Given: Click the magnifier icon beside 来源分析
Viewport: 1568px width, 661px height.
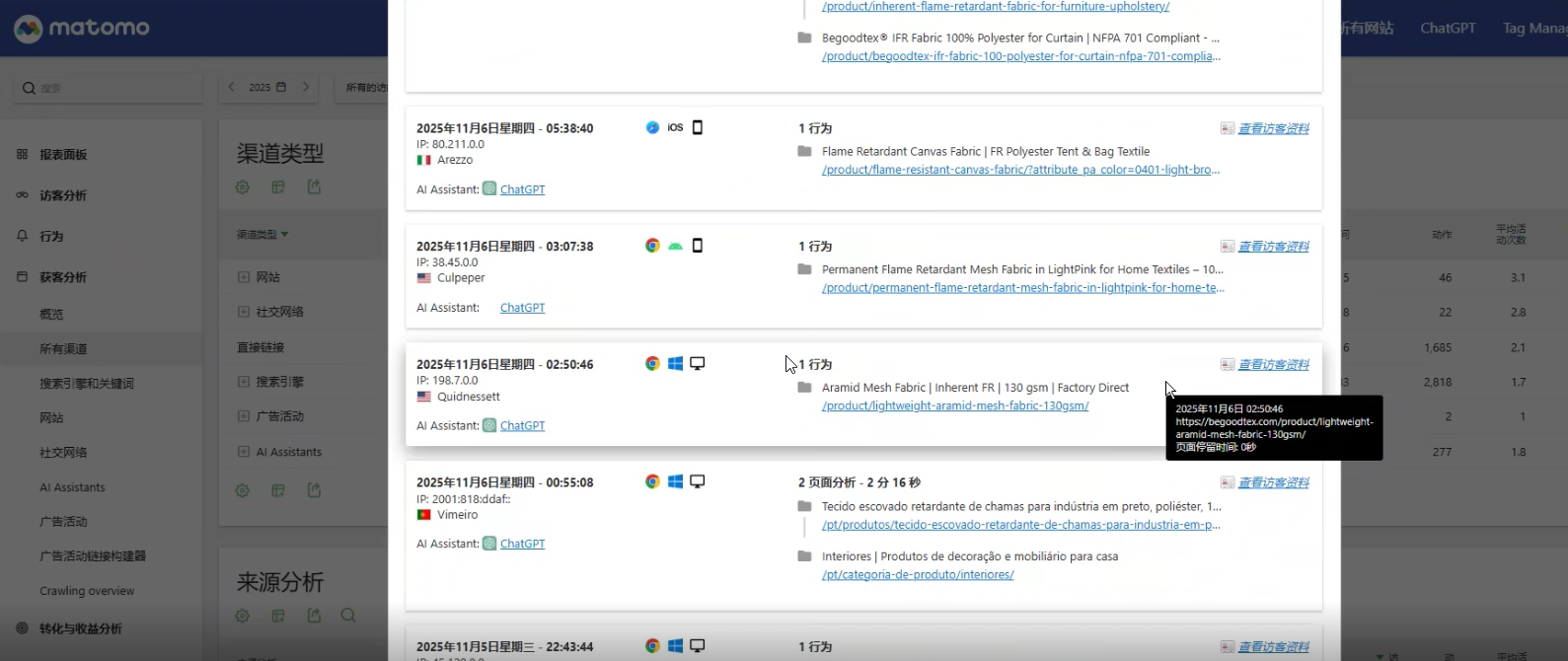Looking at the screenshot, I should [348, 616].
